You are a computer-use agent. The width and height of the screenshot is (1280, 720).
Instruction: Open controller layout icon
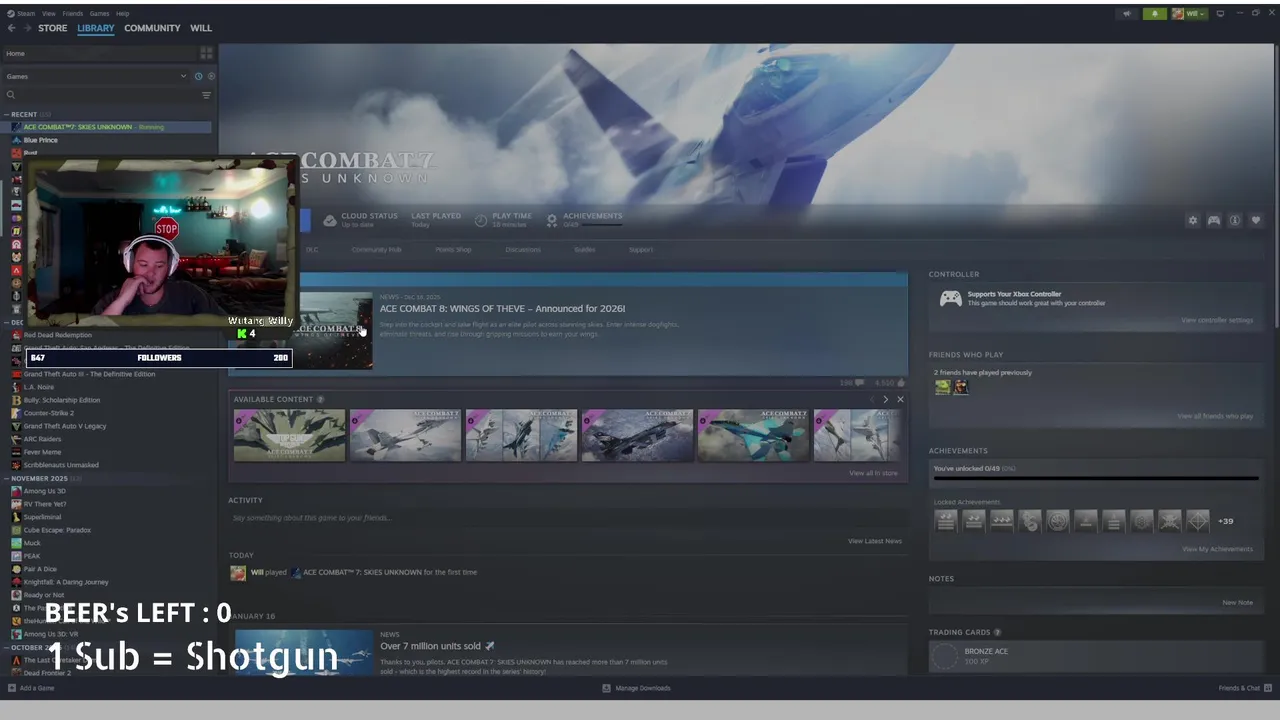tap(1213, 220)
